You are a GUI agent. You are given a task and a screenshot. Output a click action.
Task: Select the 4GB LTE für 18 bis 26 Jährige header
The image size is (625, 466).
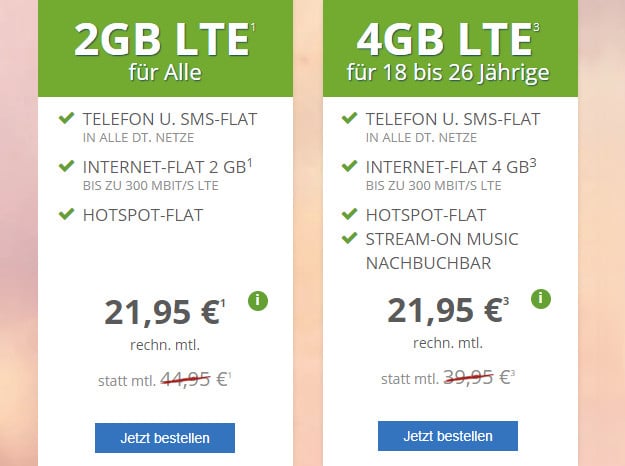click(x=450, y=48)
